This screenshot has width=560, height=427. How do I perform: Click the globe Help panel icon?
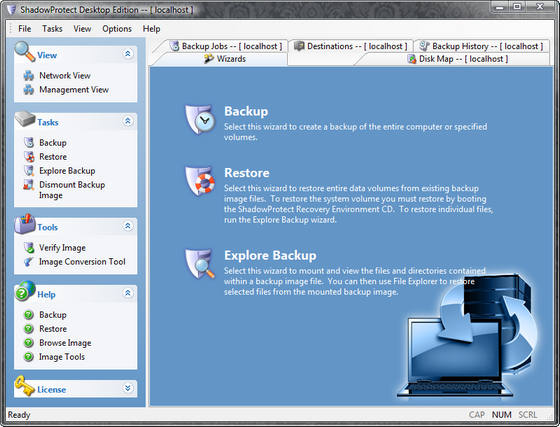tap(25, 291)
